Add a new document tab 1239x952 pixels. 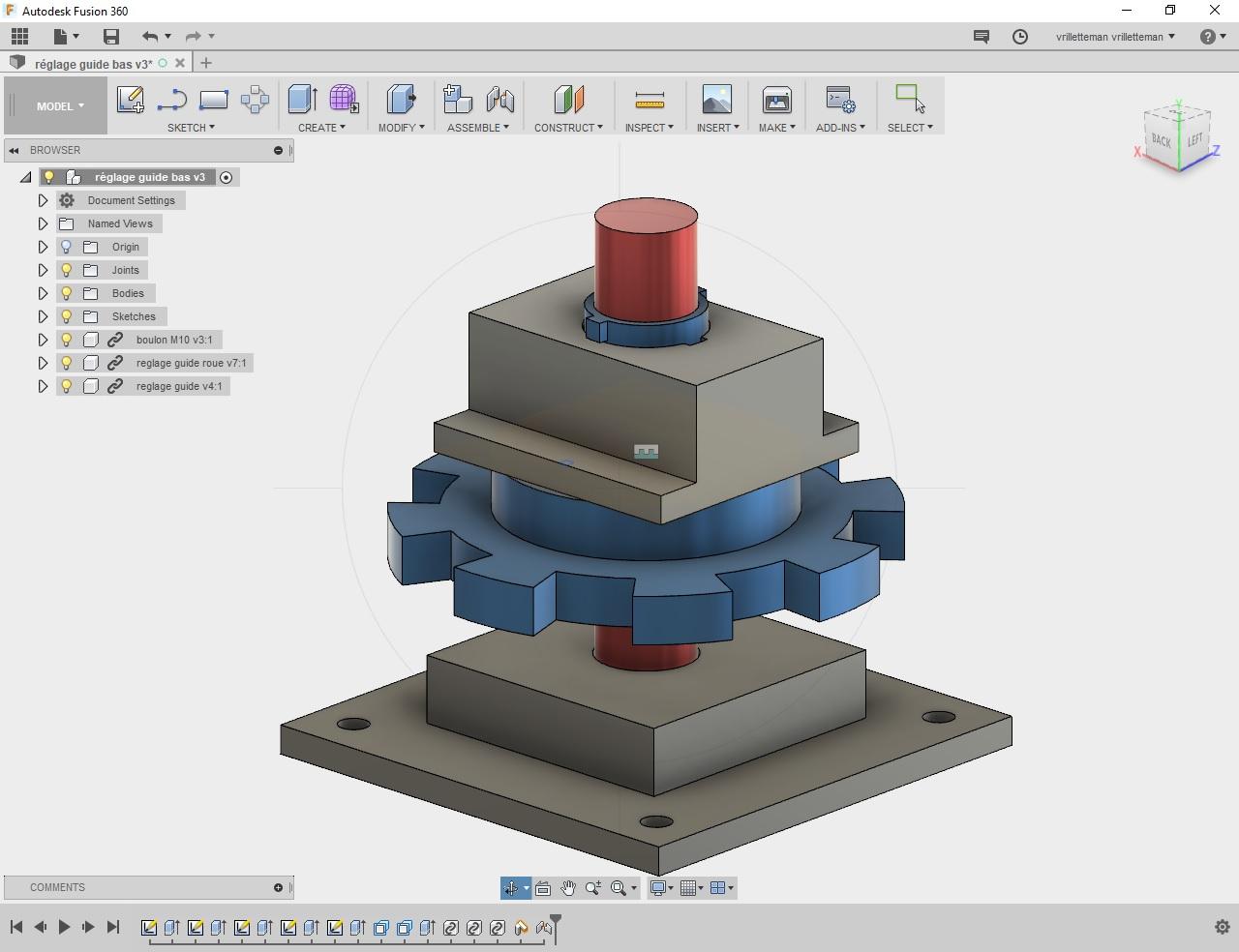click(206, 63)
